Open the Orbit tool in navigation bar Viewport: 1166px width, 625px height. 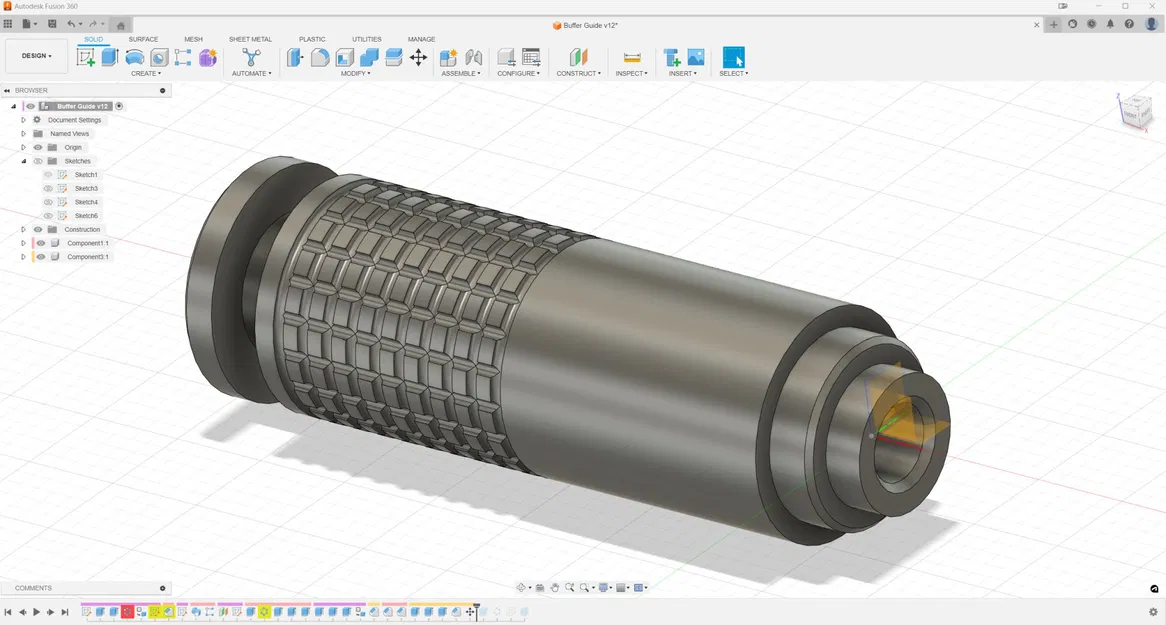521,588
